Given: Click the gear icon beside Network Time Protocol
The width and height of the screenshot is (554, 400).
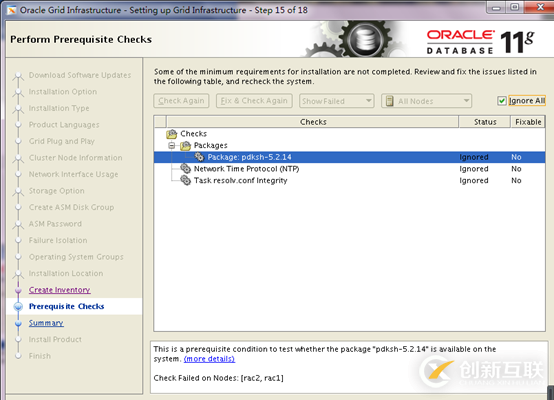Looking at the screenshot, I should [185, 169].
